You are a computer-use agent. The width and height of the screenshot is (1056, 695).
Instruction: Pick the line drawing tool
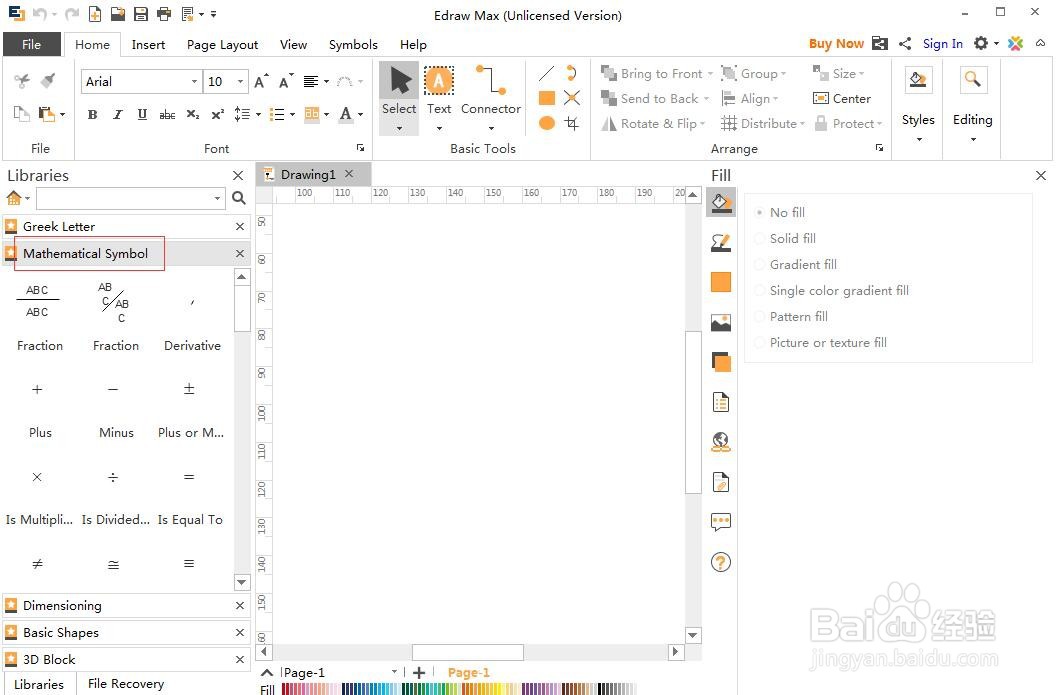pyautogui.click(x=547, y=73)
